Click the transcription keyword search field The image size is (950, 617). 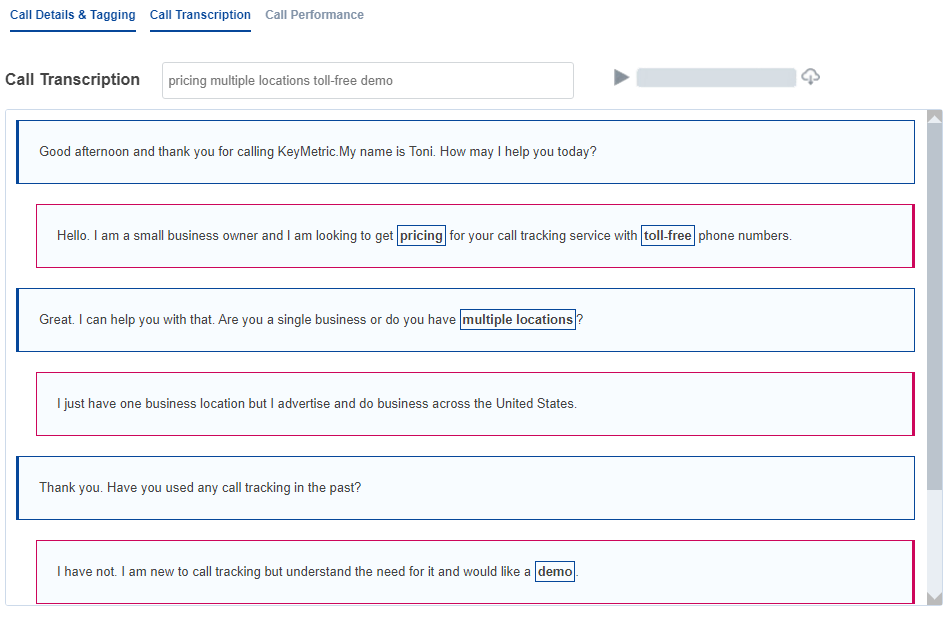coord(368,81)
